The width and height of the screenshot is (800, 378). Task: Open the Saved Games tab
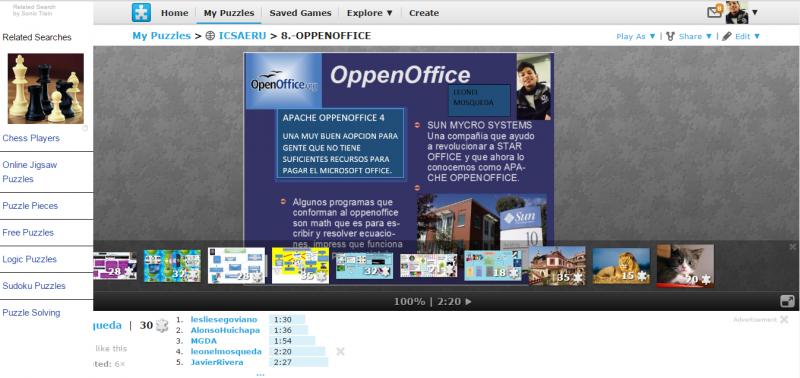coord(300,13)
